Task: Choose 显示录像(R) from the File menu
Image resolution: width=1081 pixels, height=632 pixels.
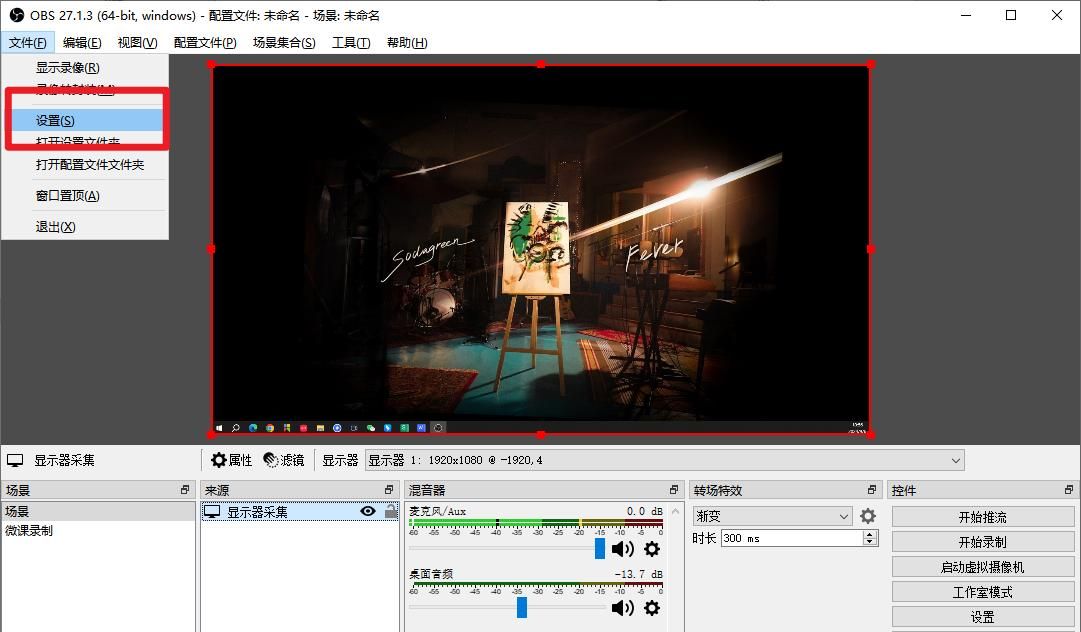Action: click(85, 68)
